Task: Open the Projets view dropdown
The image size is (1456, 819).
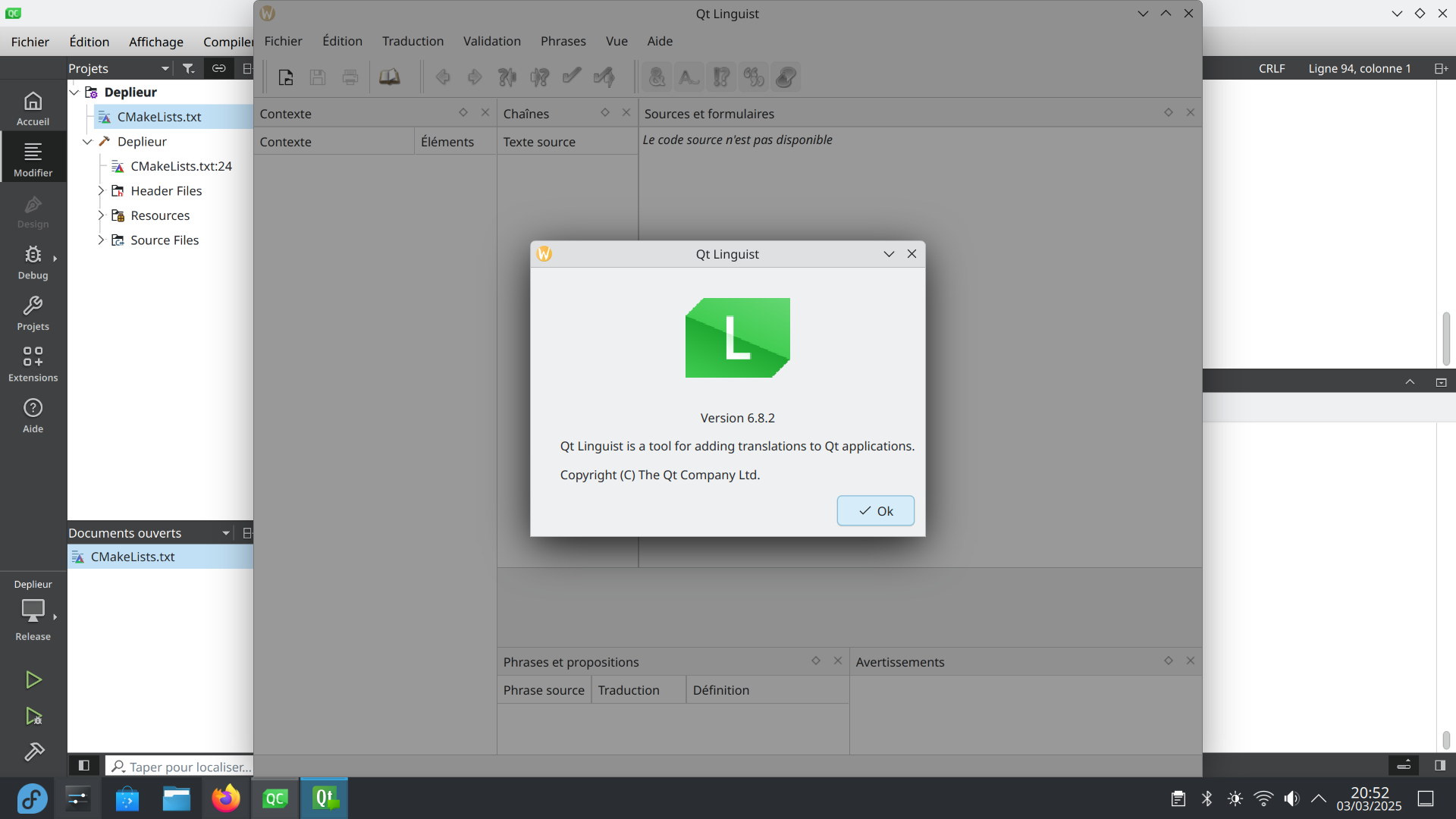Action: click(165, 68)
